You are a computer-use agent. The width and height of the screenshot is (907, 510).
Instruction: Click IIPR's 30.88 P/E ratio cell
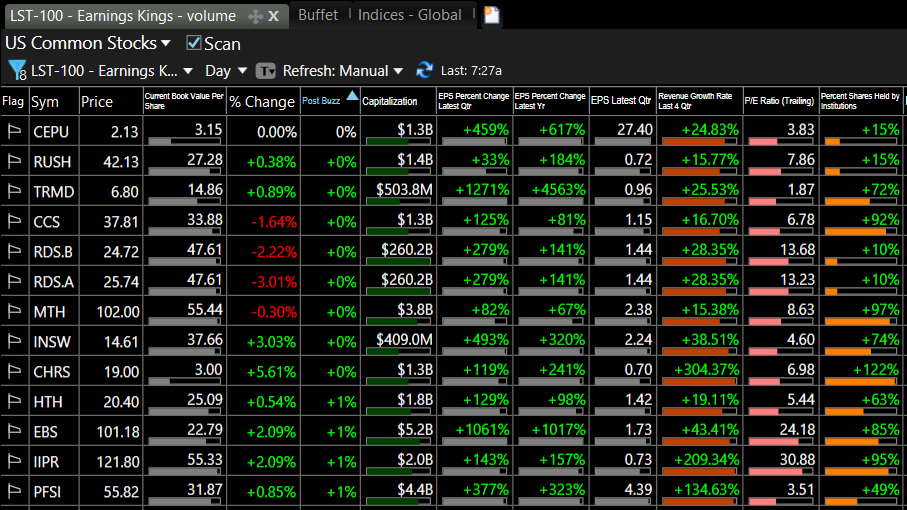(x=780, y=462)
